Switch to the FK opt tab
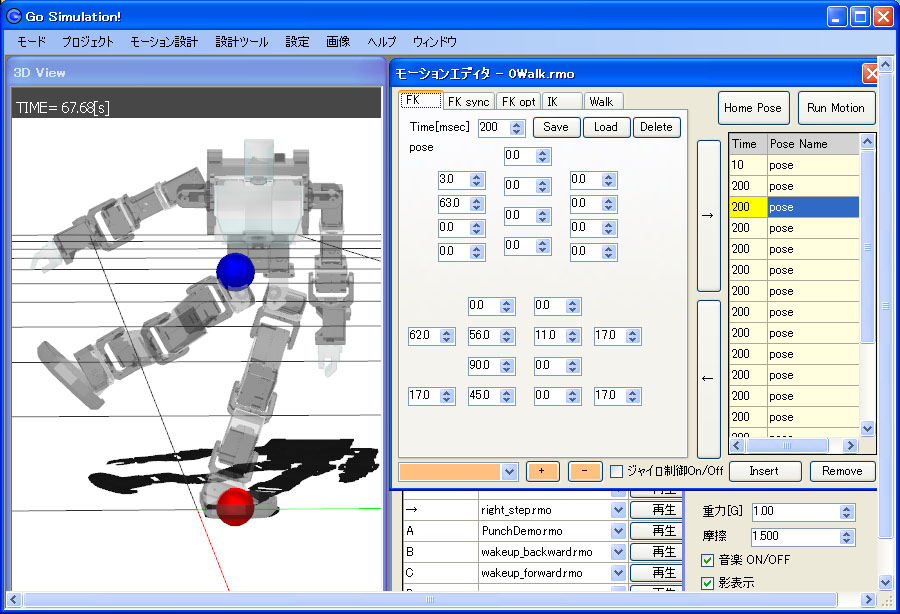 pyautogui.click(x=518, y=101)
